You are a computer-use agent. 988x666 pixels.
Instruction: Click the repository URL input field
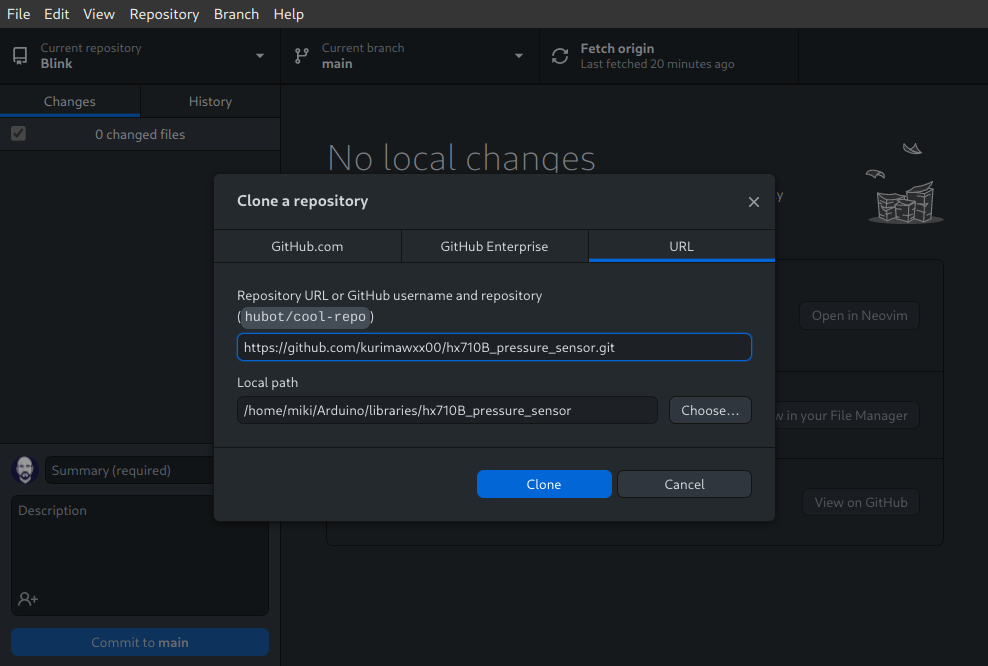click(495, 347)
